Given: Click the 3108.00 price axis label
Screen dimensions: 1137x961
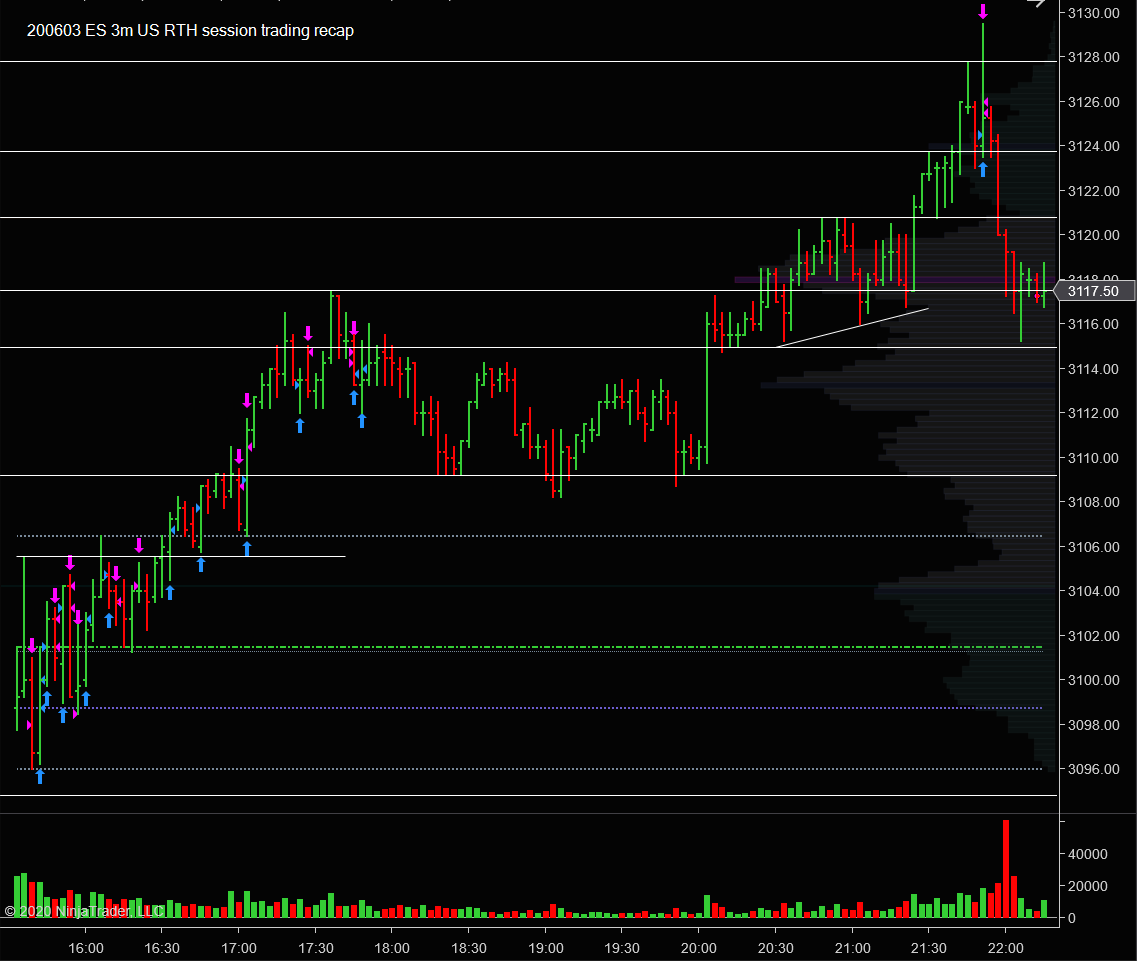Looking at the screenshot, I should pyautogui.click(x=1093, y=503).
